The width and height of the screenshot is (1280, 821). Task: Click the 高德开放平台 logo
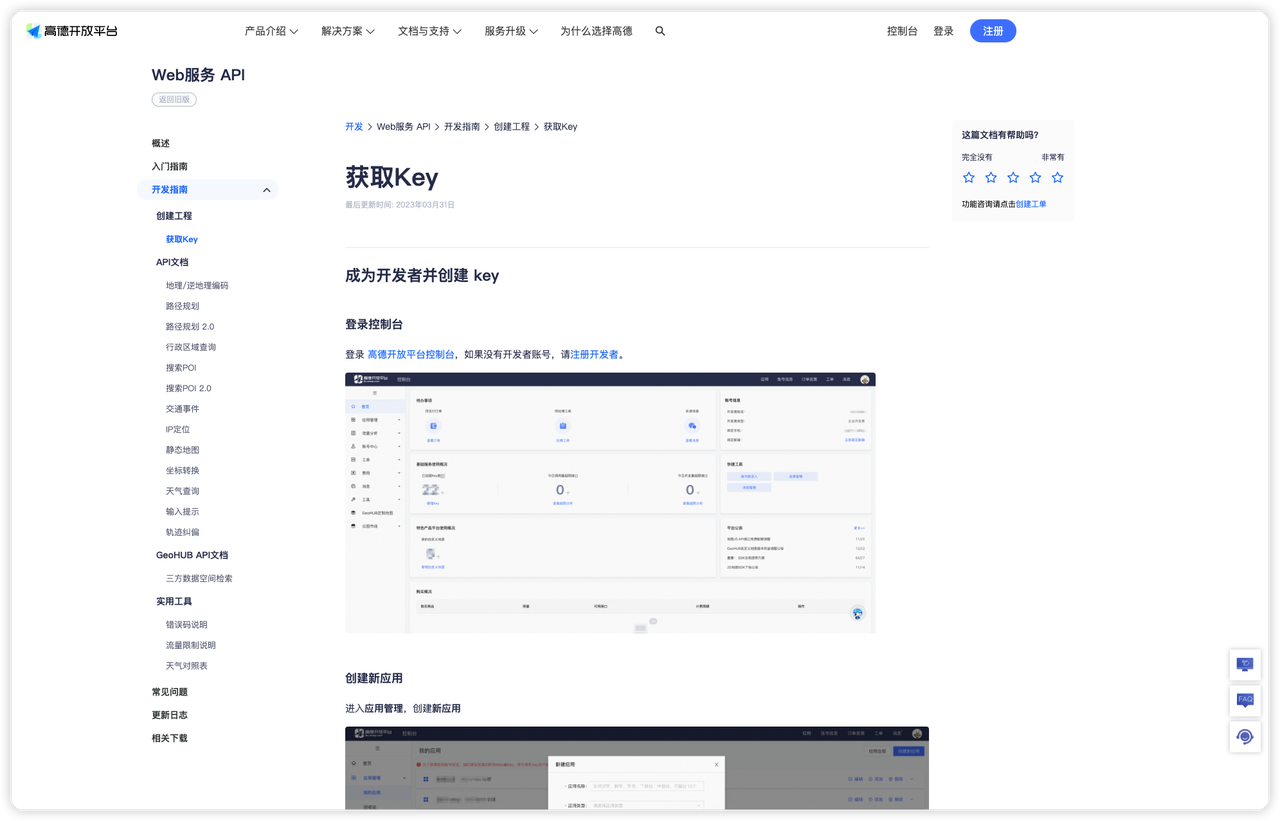click(x=72, y=31)
